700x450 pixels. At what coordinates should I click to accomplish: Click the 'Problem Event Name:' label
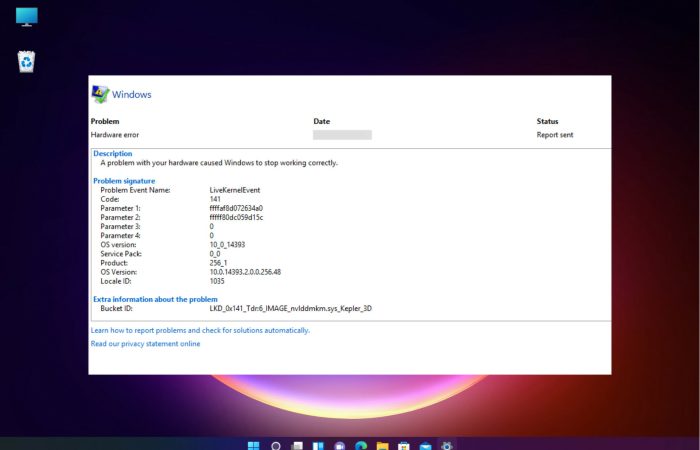click(x=135, y=190)
